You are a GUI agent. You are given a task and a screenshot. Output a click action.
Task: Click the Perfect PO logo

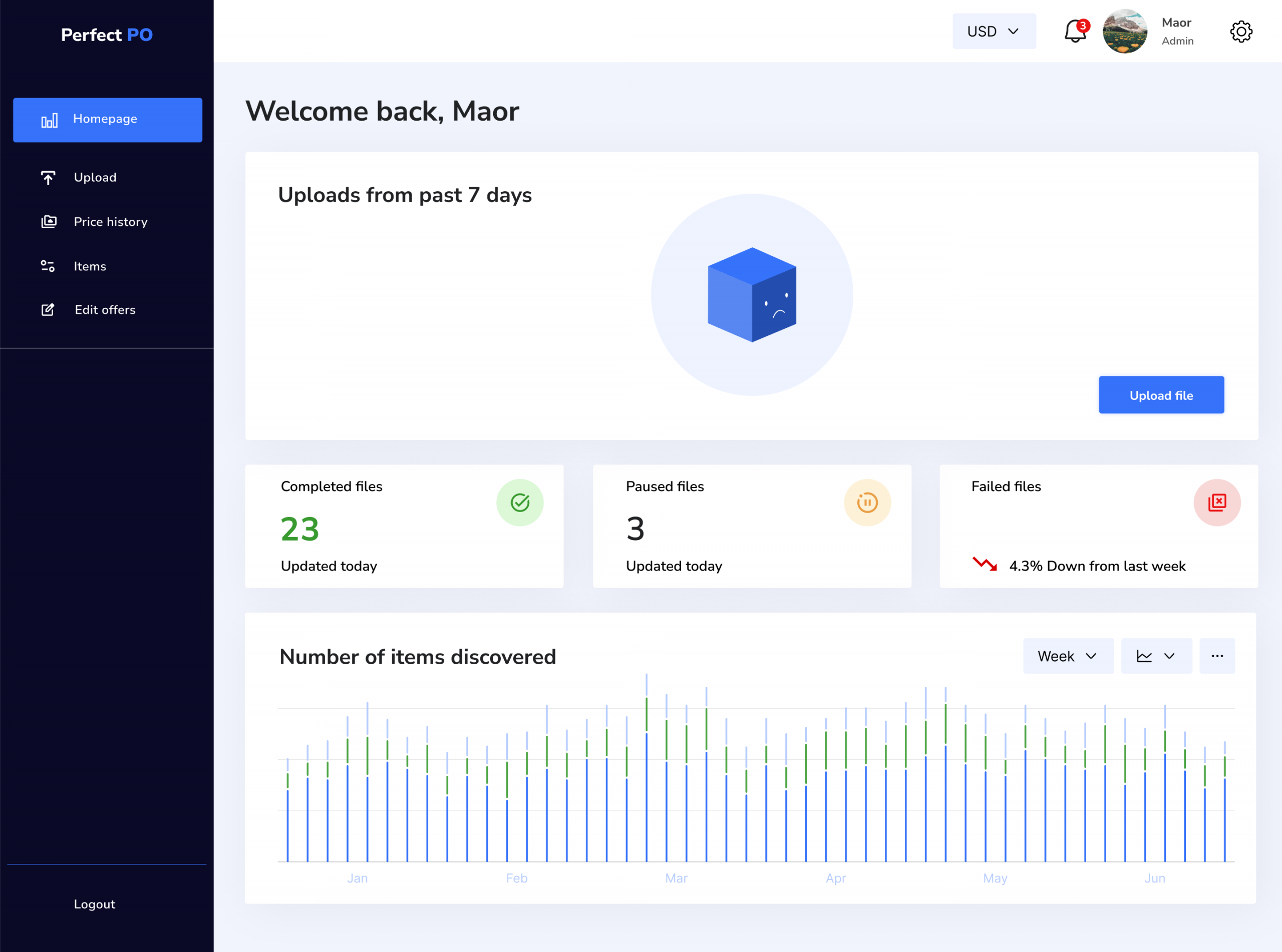click(x=107, y=35)
